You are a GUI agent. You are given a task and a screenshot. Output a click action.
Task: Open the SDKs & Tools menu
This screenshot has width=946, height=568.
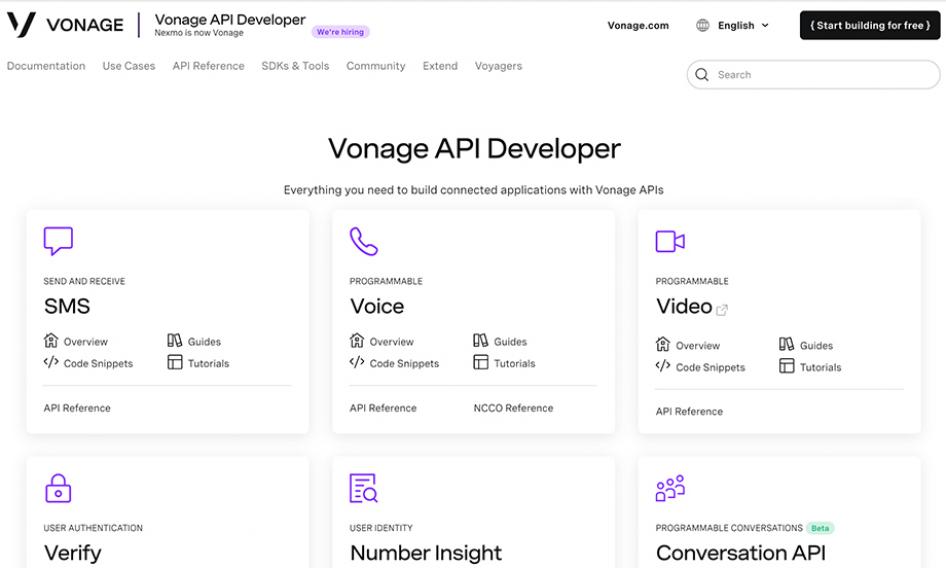[295, 66]
